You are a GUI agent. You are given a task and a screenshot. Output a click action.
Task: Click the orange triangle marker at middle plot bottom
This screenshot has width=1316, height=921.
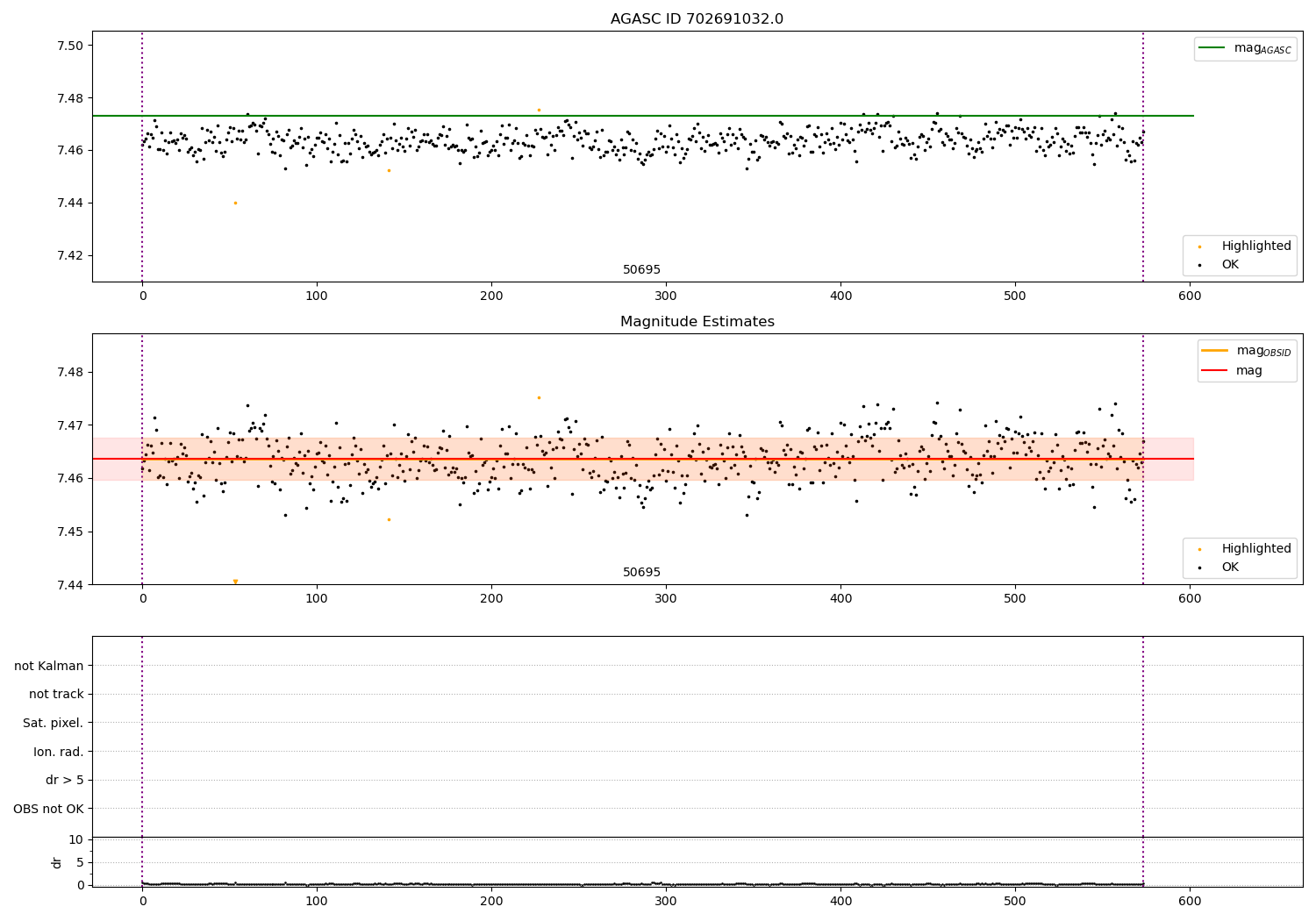235,582
